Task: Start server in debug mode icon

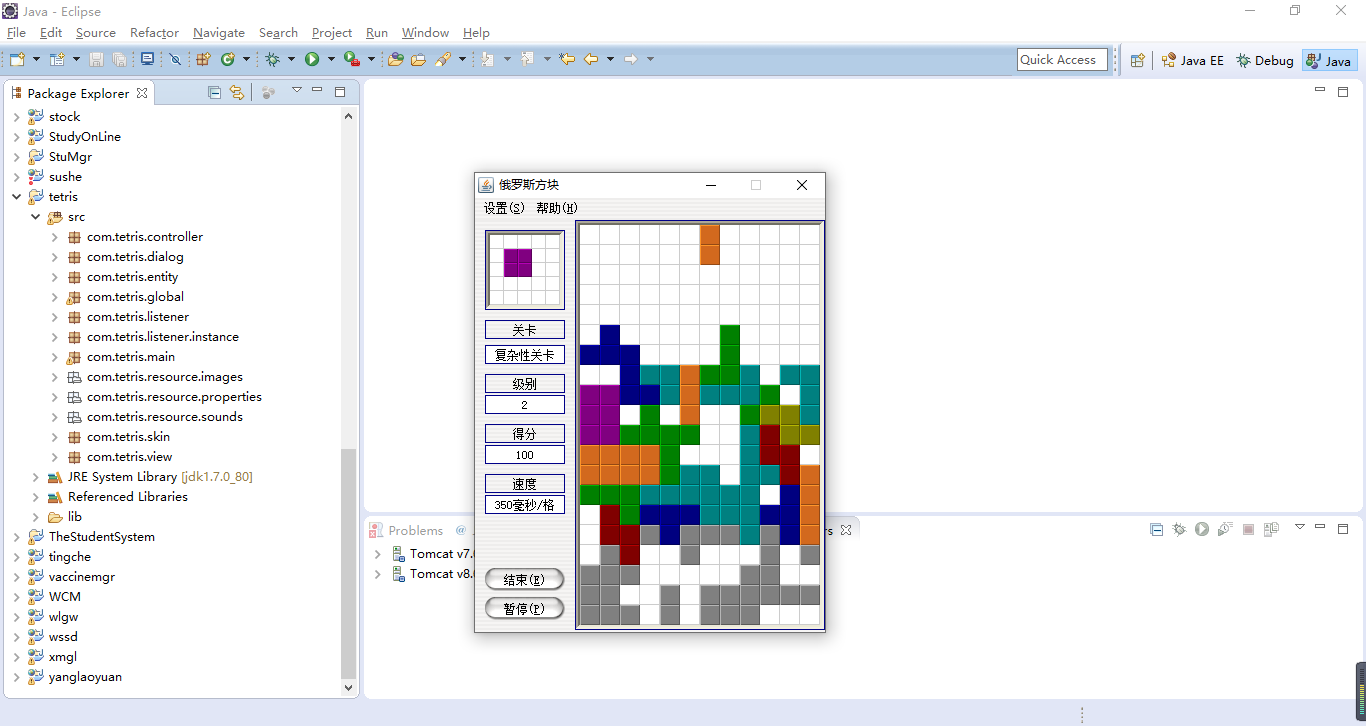Action: coord(1179,529)
